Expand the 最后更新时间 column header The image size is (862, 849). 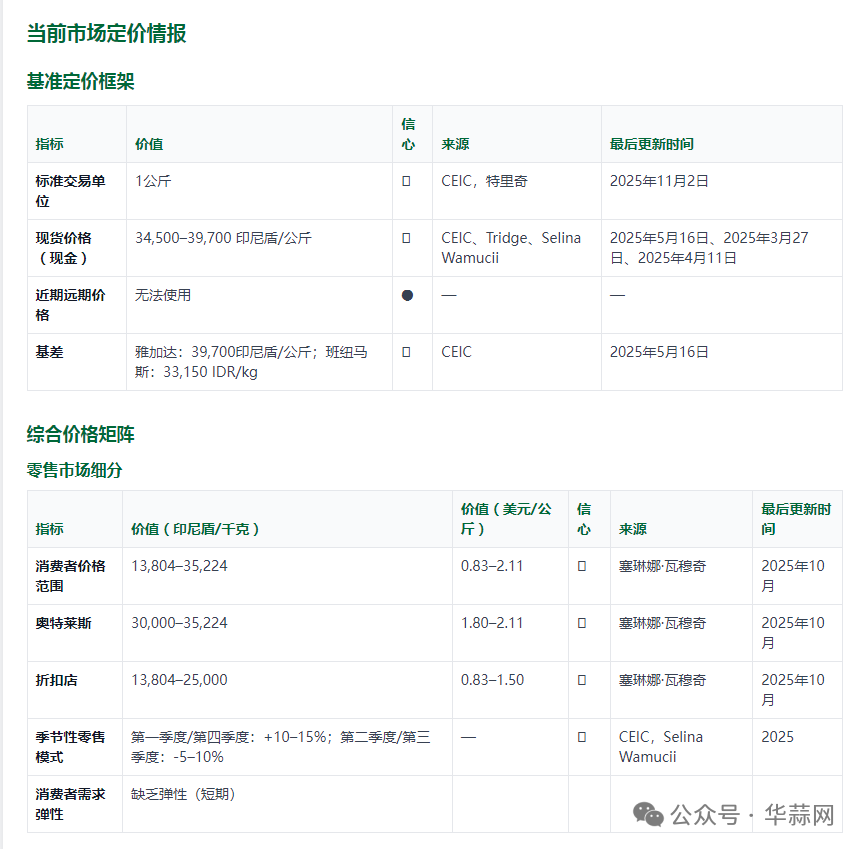pyautogui.click(x=653, y=144)
